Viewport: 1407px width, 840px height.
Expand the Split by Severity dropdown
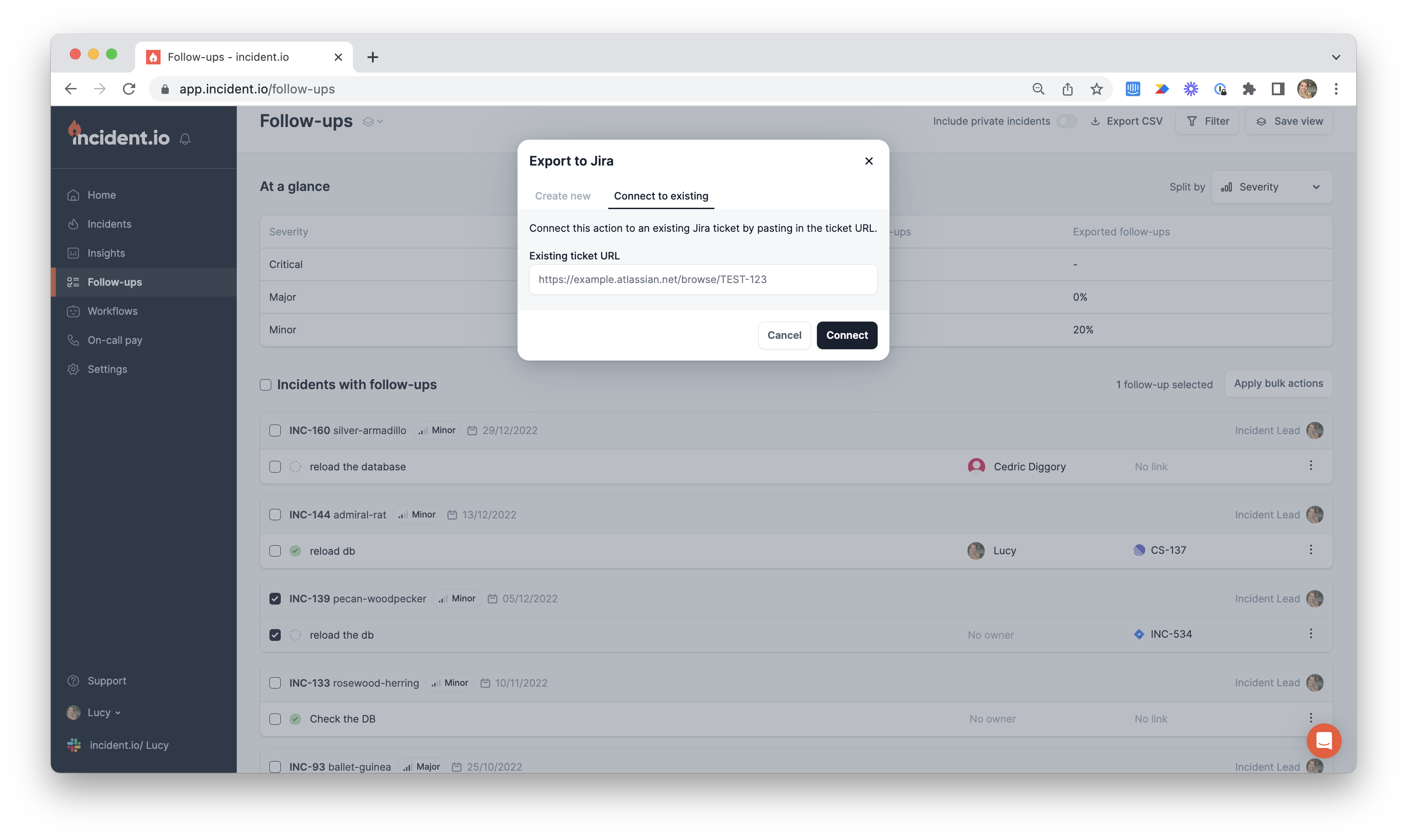(1271, 187)
